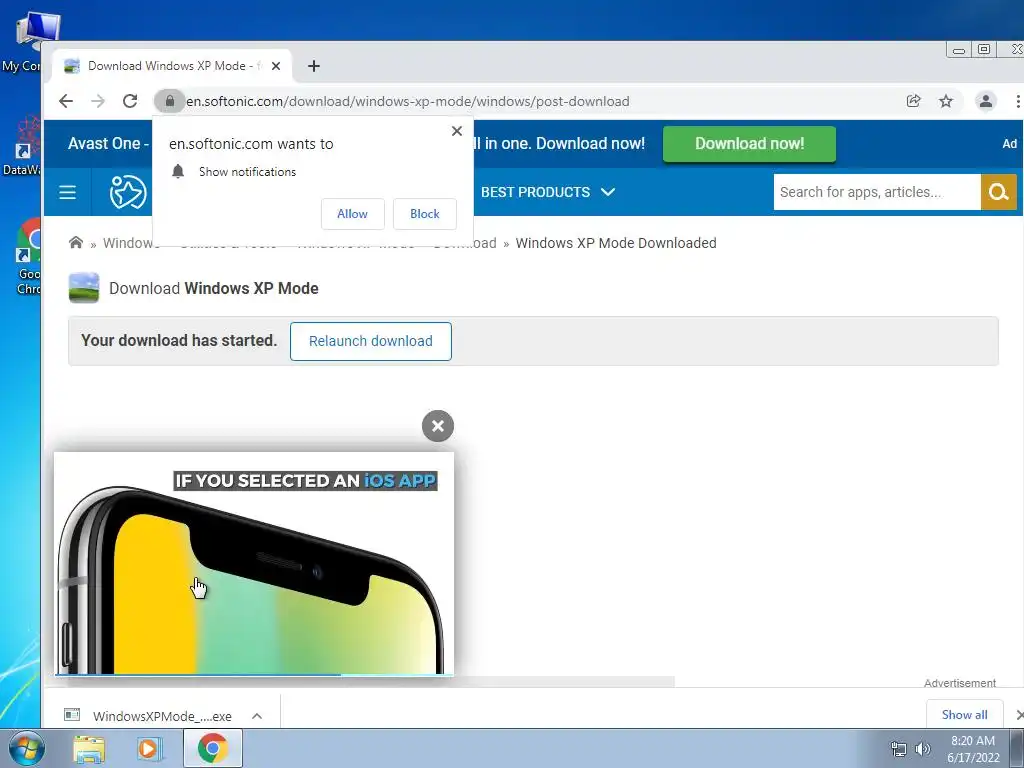
Task: Click the forward navigation arrow
Action: (x=98, y=101)
